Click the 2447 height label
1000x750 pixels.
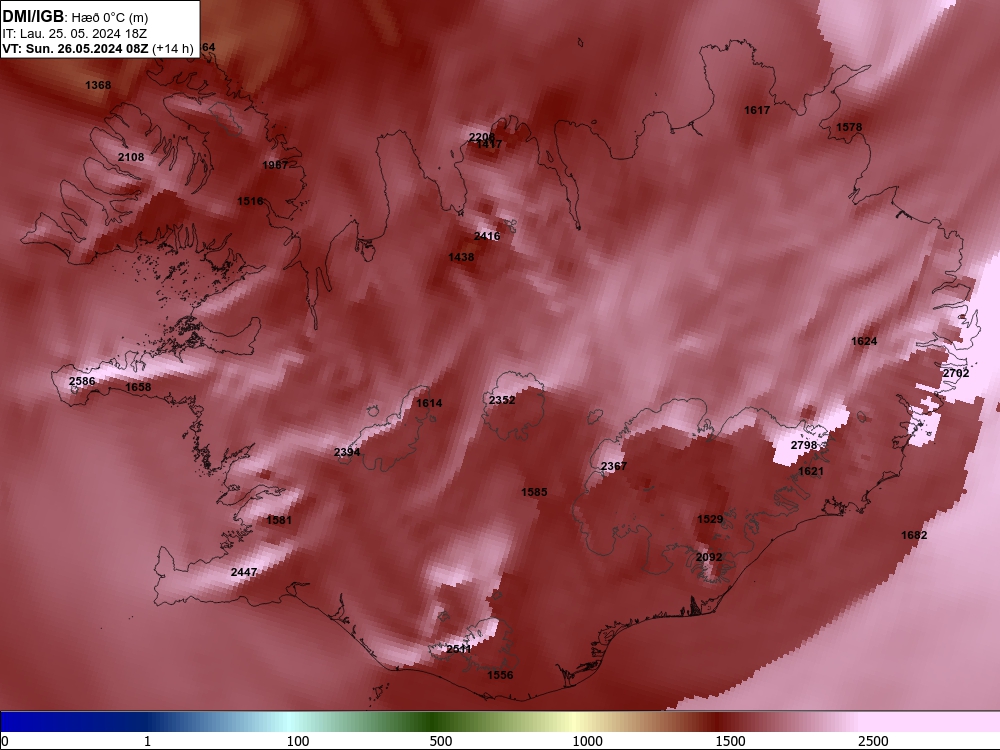[x=244, y=572]
